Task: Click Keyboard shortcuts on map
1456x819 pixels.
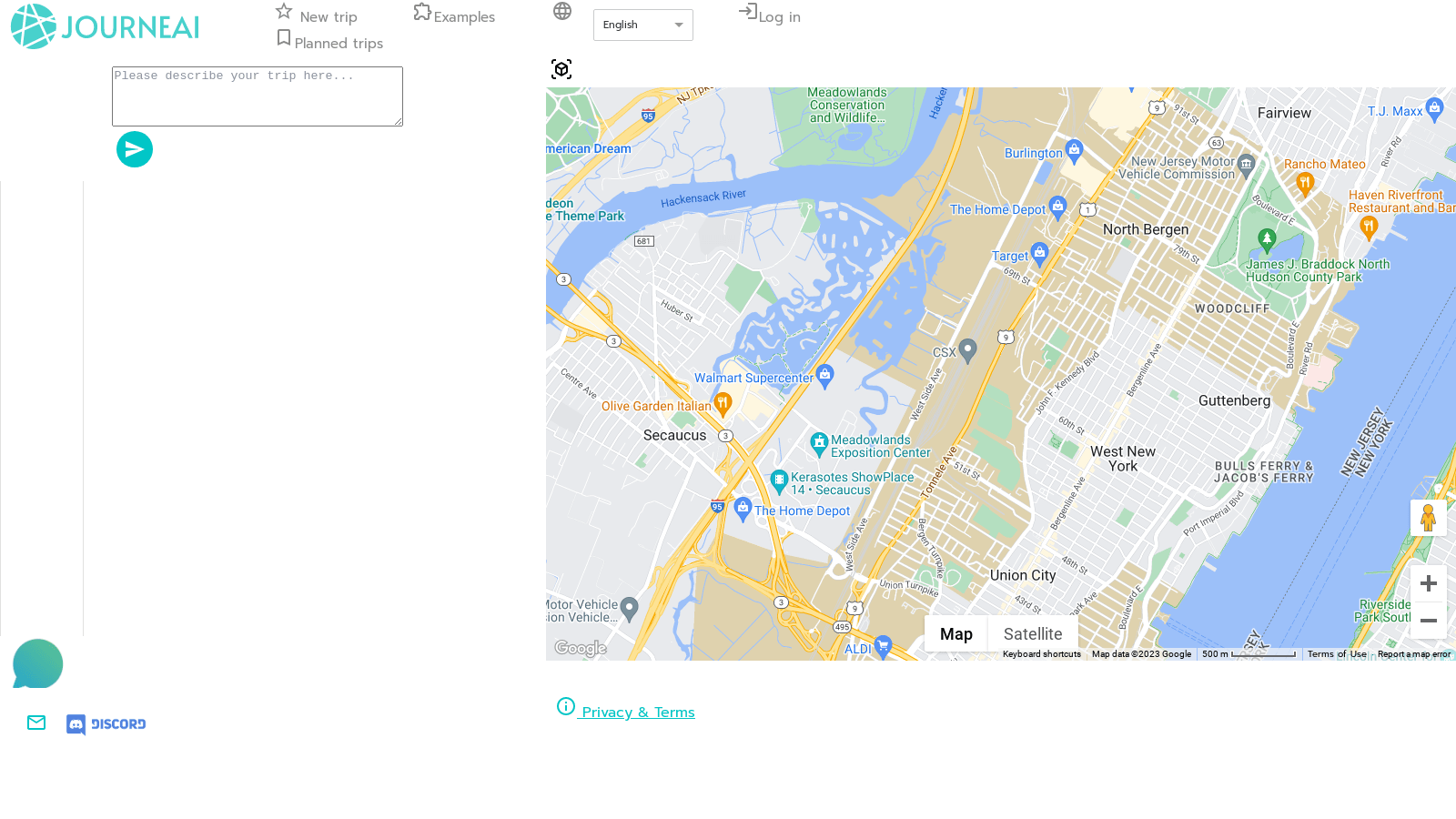Action: click(1042, 654)
